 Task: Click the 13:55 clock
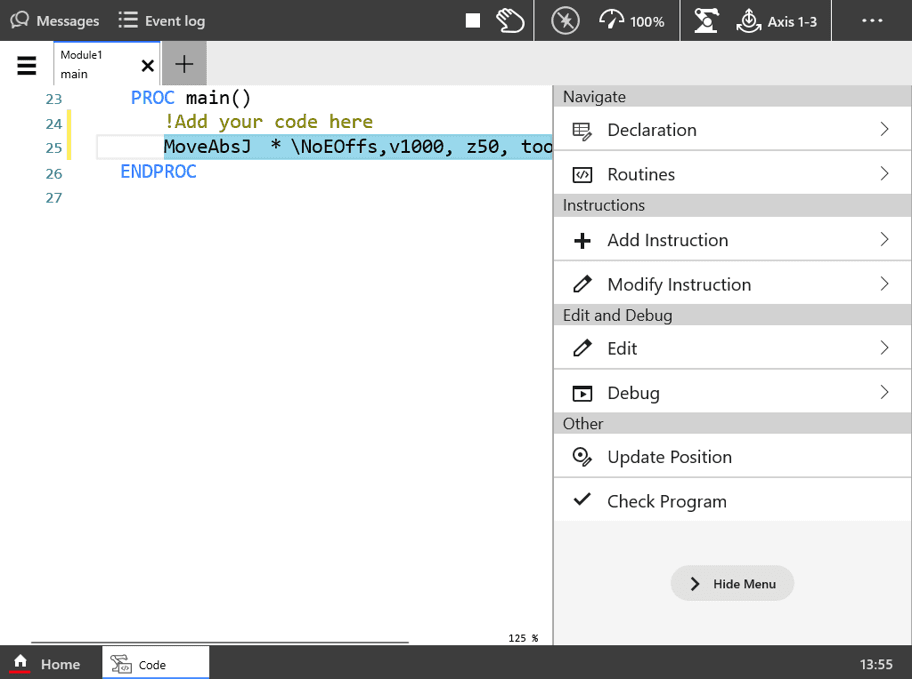click(x=876, y=664)
